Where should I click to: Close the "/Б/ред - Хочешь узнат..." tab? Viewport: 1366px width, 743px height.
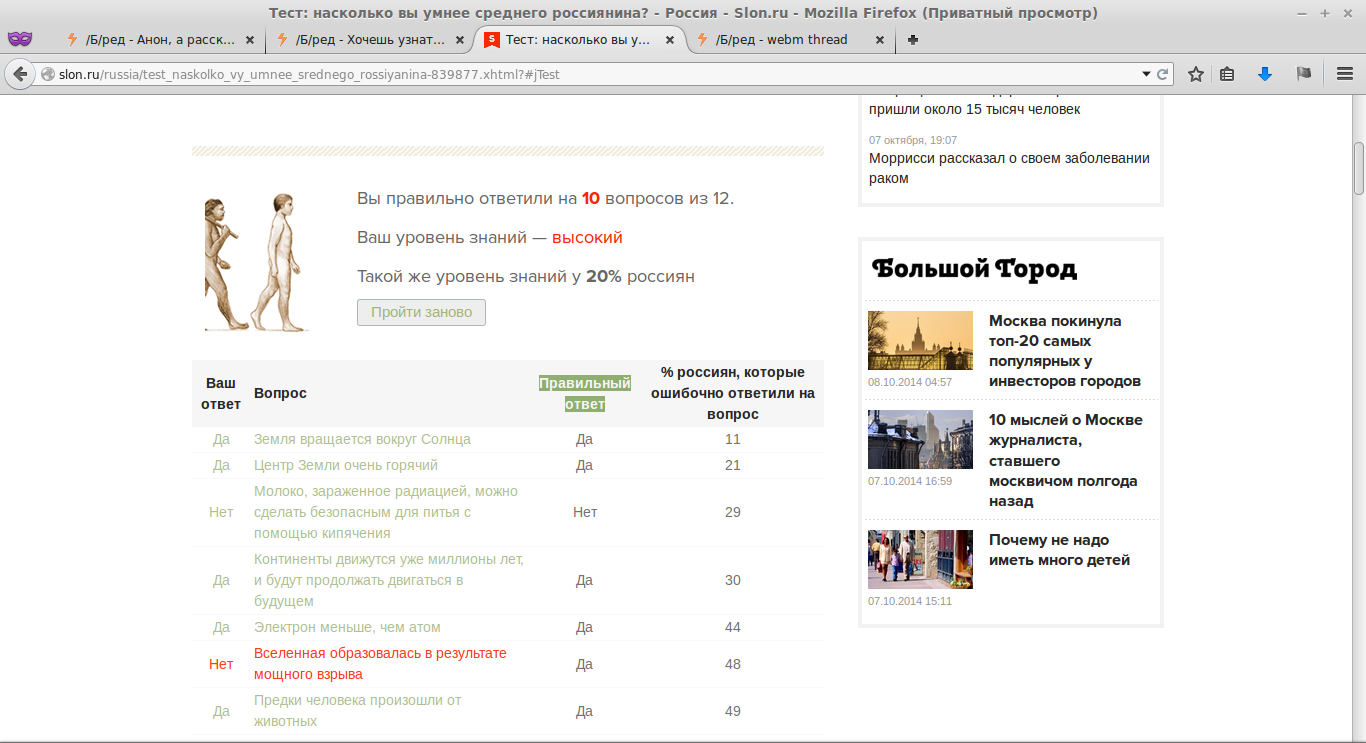(459, 40)
